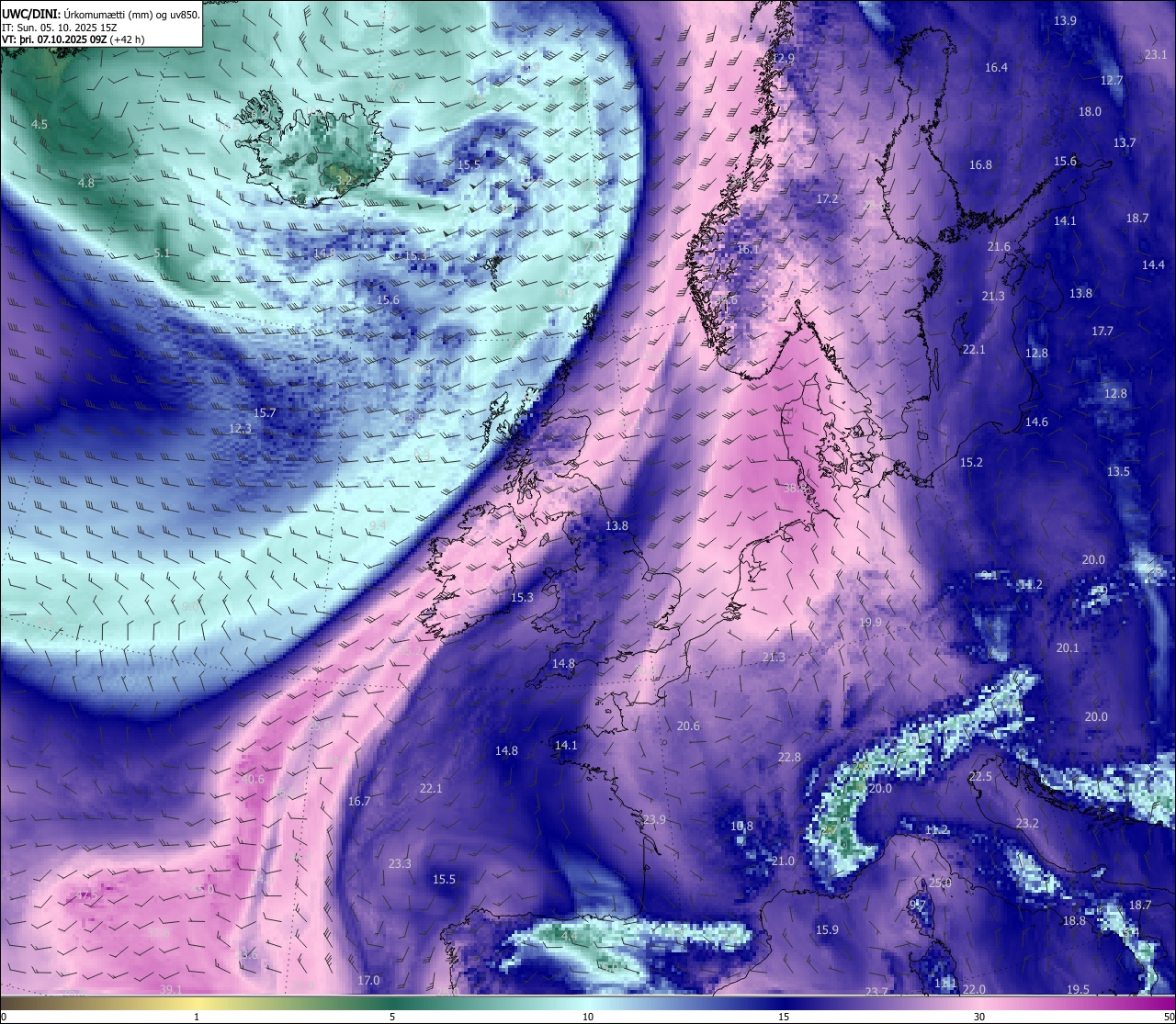Click the '50' tick at the color scale end

pos(1169,1017)
